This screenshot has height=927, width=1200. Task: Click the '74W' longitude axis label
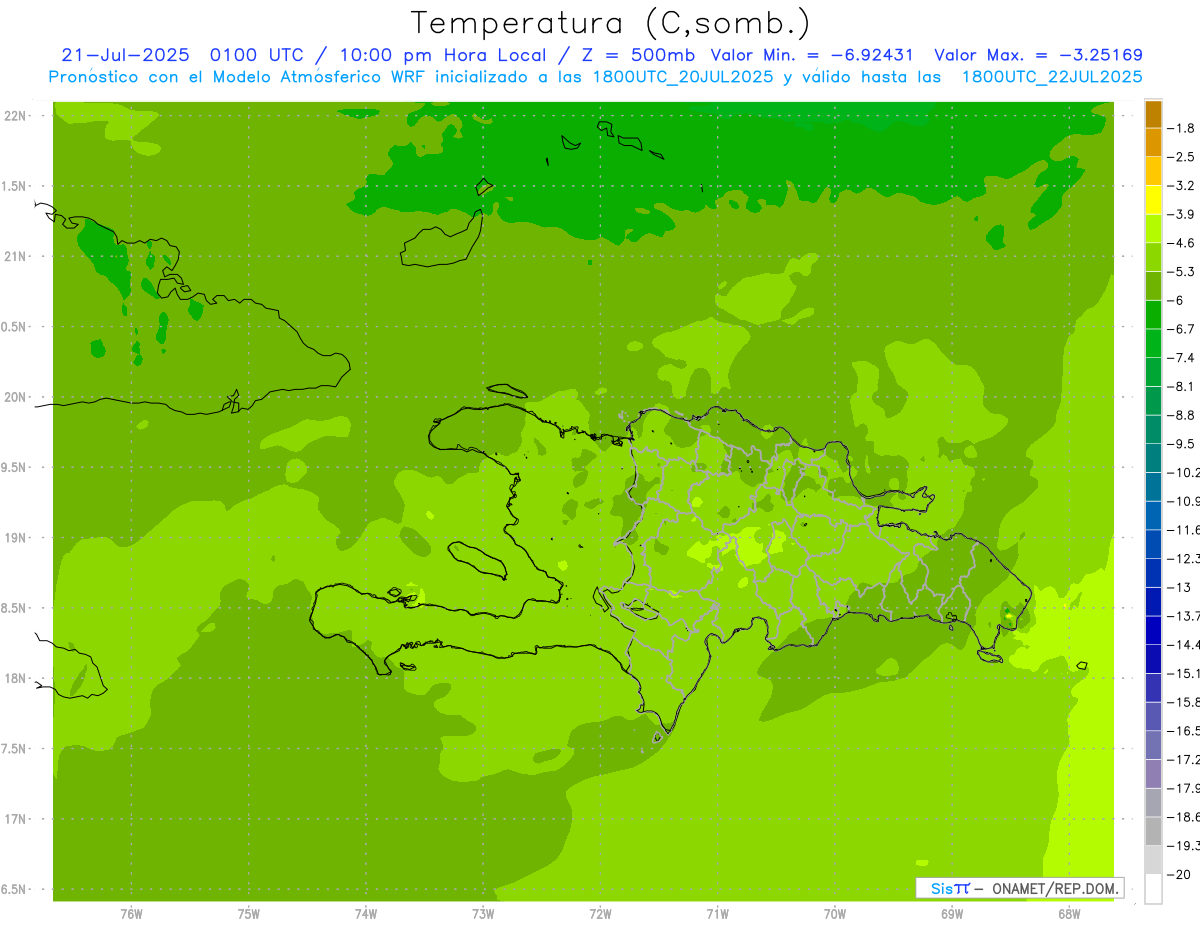(x=366, y=914)
